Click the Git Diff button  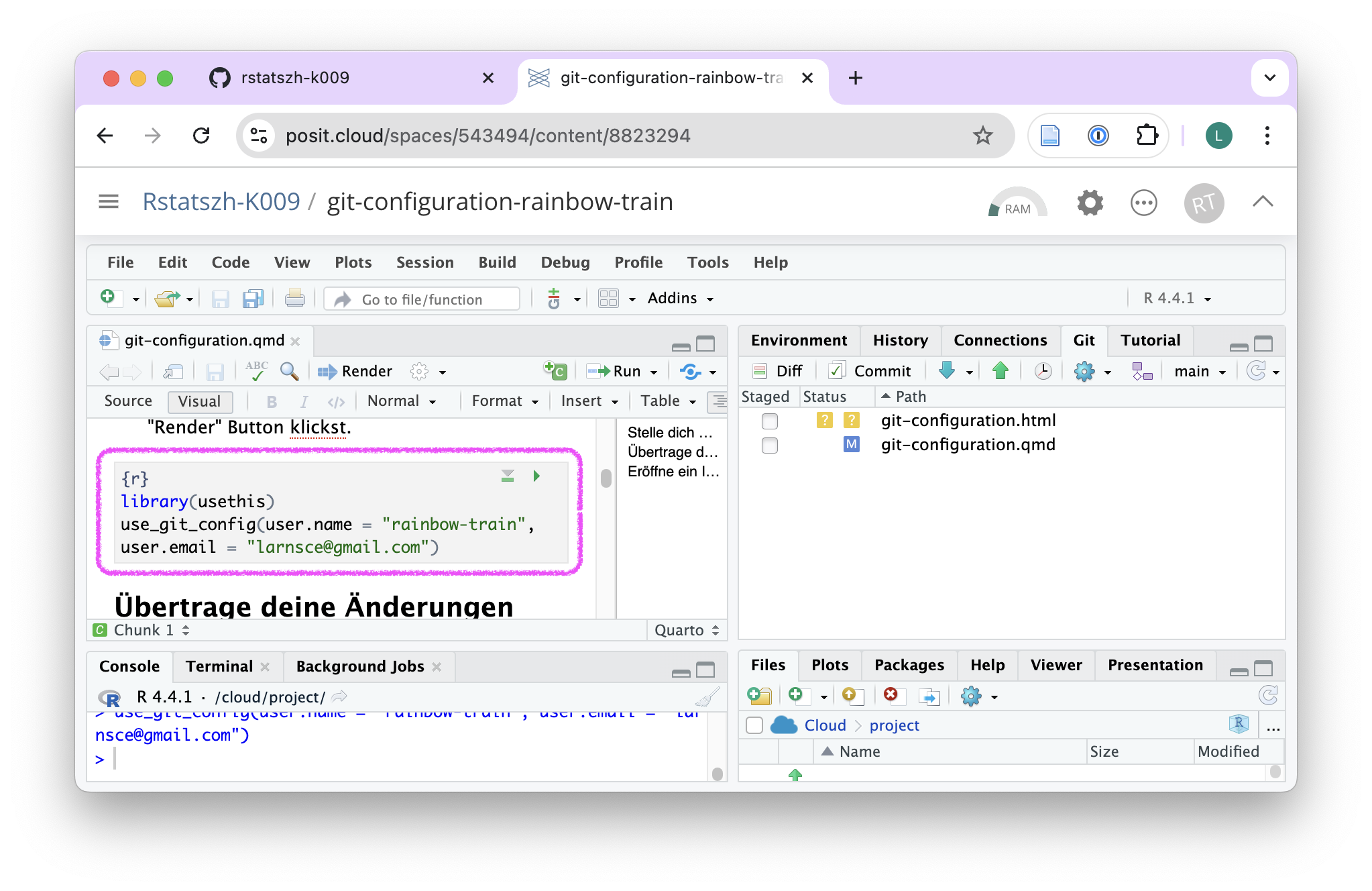pos(778,371)
